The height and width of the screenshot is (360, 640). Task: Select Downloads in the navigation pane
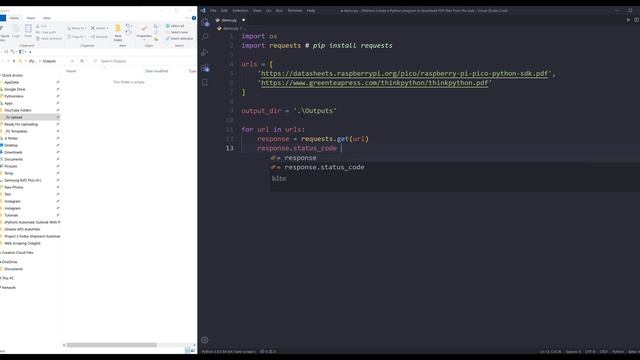pyautogui.click(x=13, y=152)
